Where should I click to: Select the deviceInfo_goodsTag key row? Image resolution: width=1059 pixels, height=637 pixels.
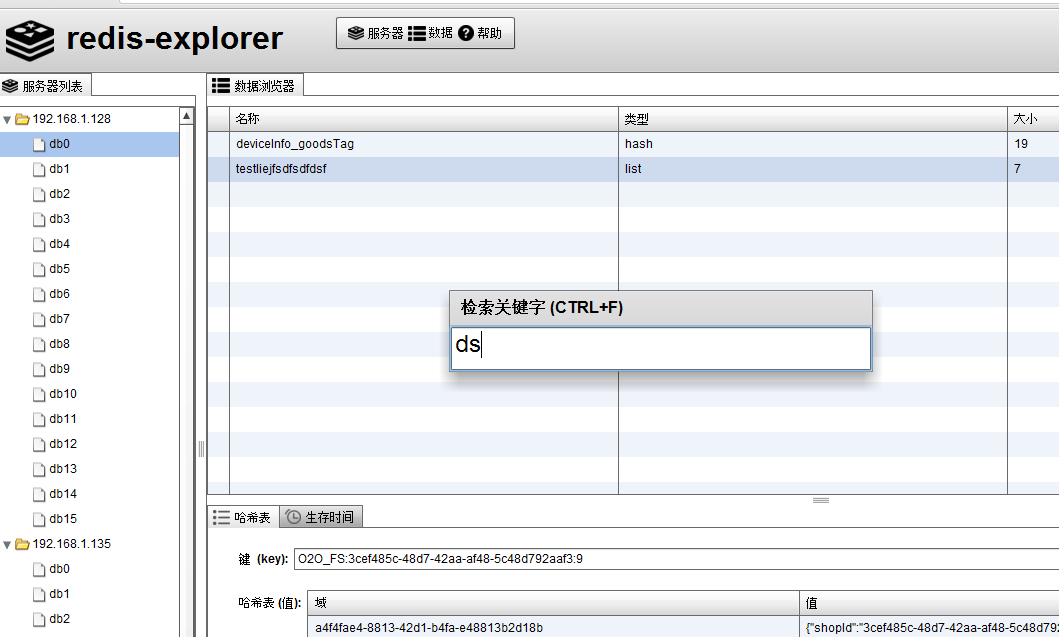(633, 144)
